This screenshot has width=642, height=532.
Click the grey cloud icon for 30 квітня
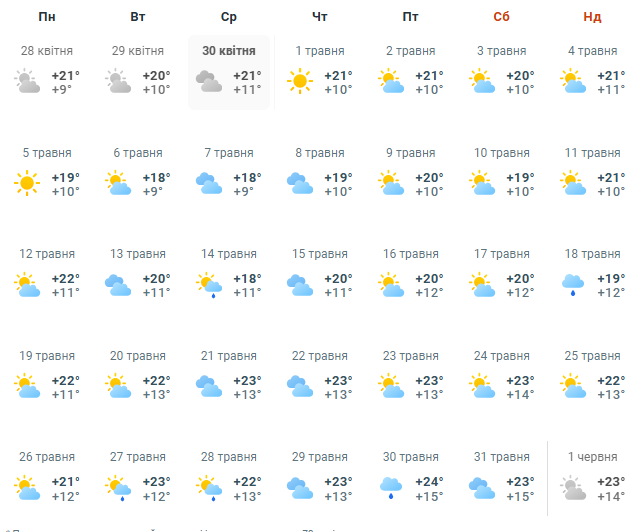coord(208,82)
